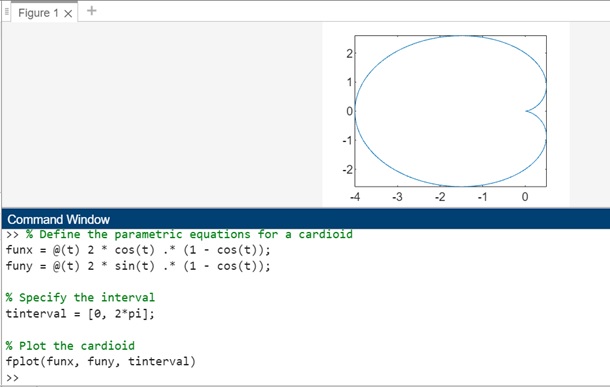Click the x-axis tick label -2
The width and height of the screenshot is (610, 387).
[440, 197]
